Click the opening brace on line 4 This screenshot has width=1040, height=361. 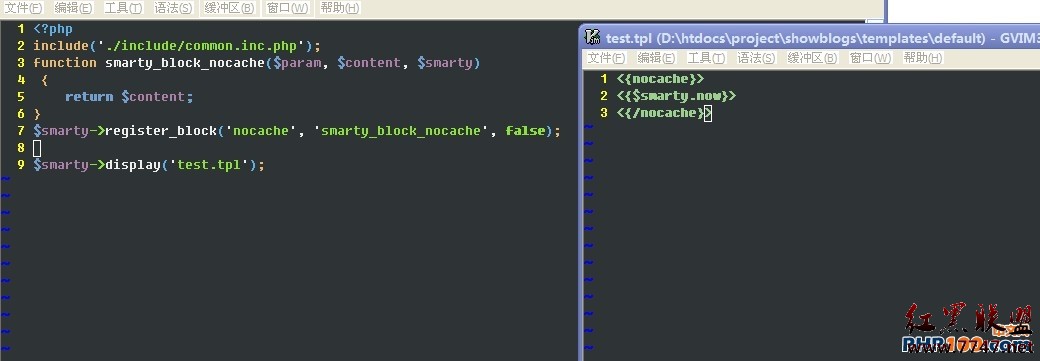click(44, 80)
